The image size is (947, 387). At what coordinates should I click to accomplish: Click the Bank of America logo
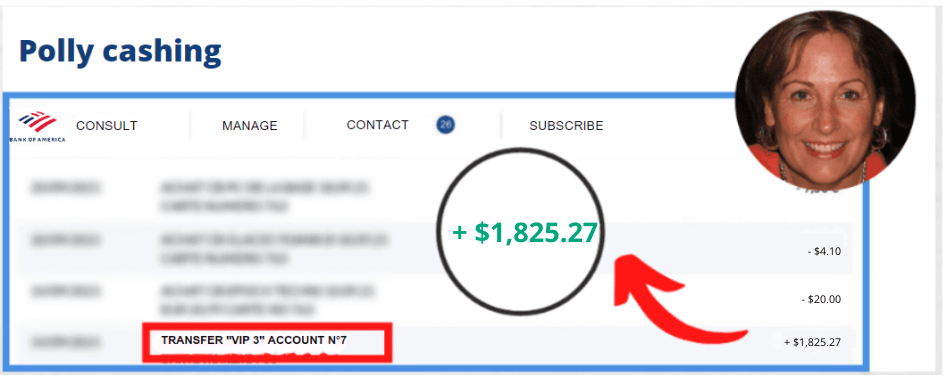37,127
